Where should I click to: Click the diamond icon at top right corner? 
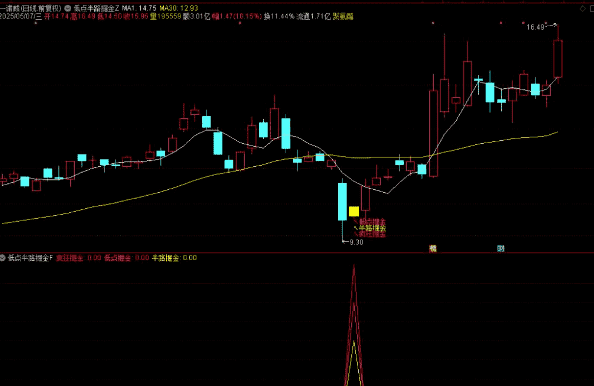tap(583, 9)
